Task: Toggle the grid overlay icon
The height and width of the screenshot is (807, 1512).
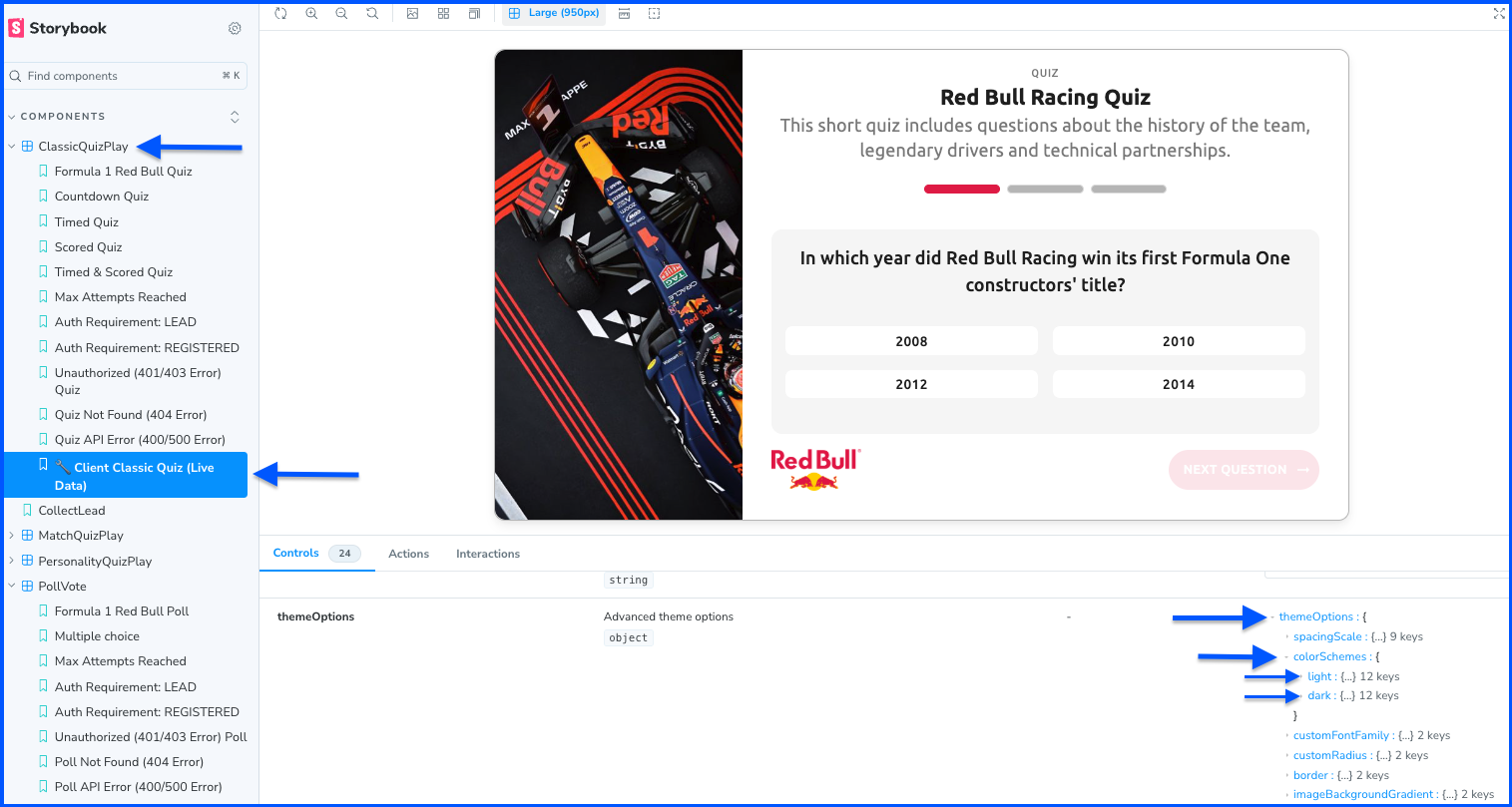Action: [x=443, y=14]
